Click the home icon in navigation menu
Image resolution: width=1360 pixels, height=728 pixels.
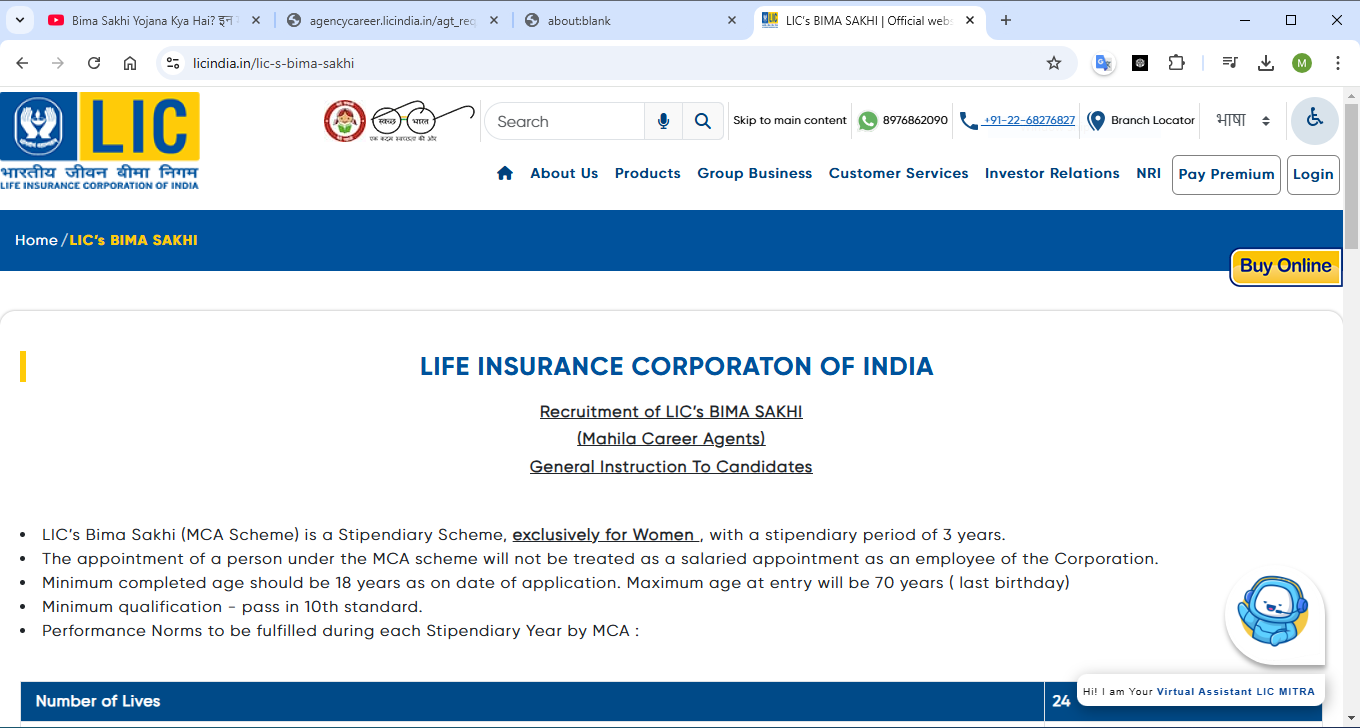505,173
